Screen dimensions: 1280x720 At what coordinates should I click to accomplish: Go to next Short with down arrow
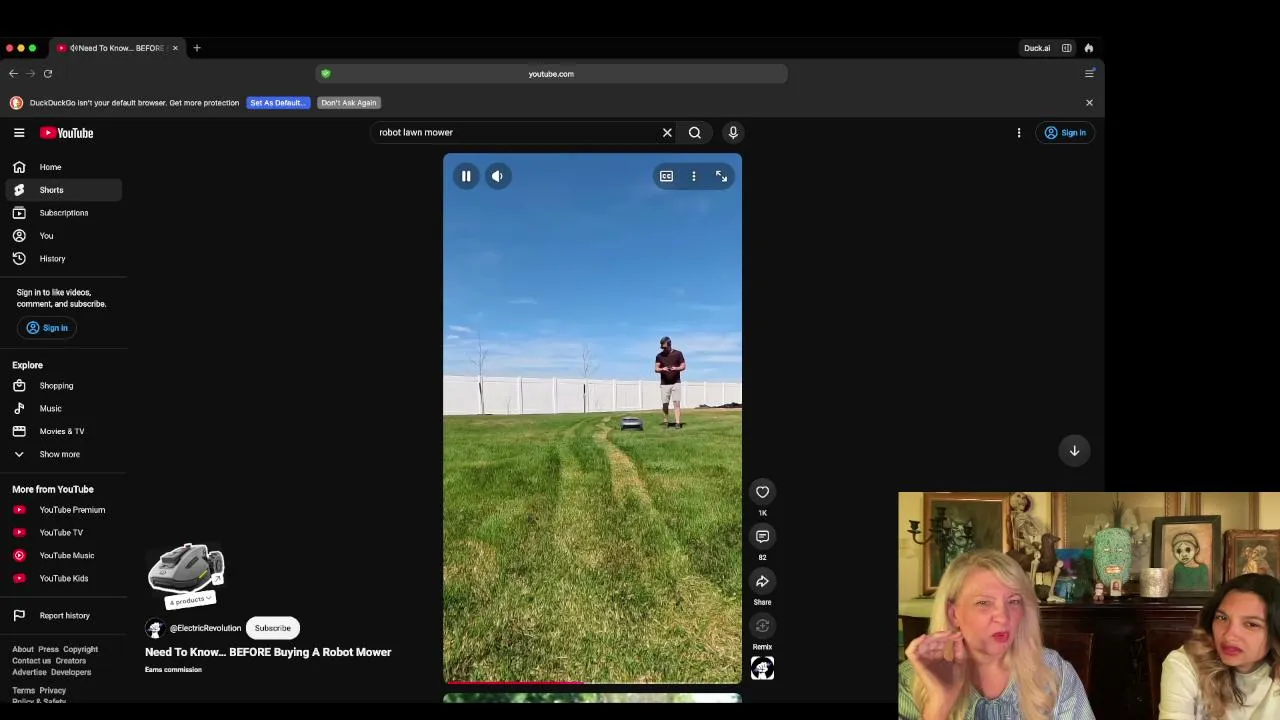coord(1074,450)
